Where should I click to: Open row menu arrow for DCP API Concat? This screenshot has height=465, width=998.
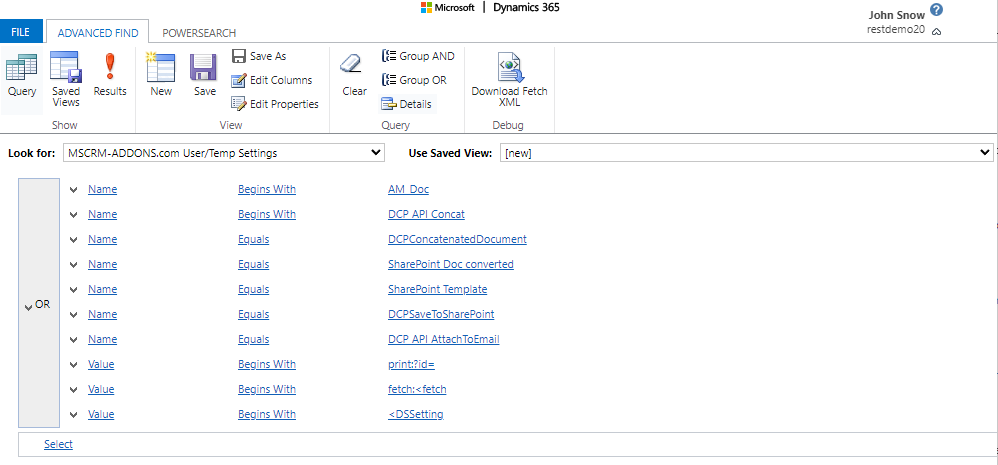tap(74, 214)
